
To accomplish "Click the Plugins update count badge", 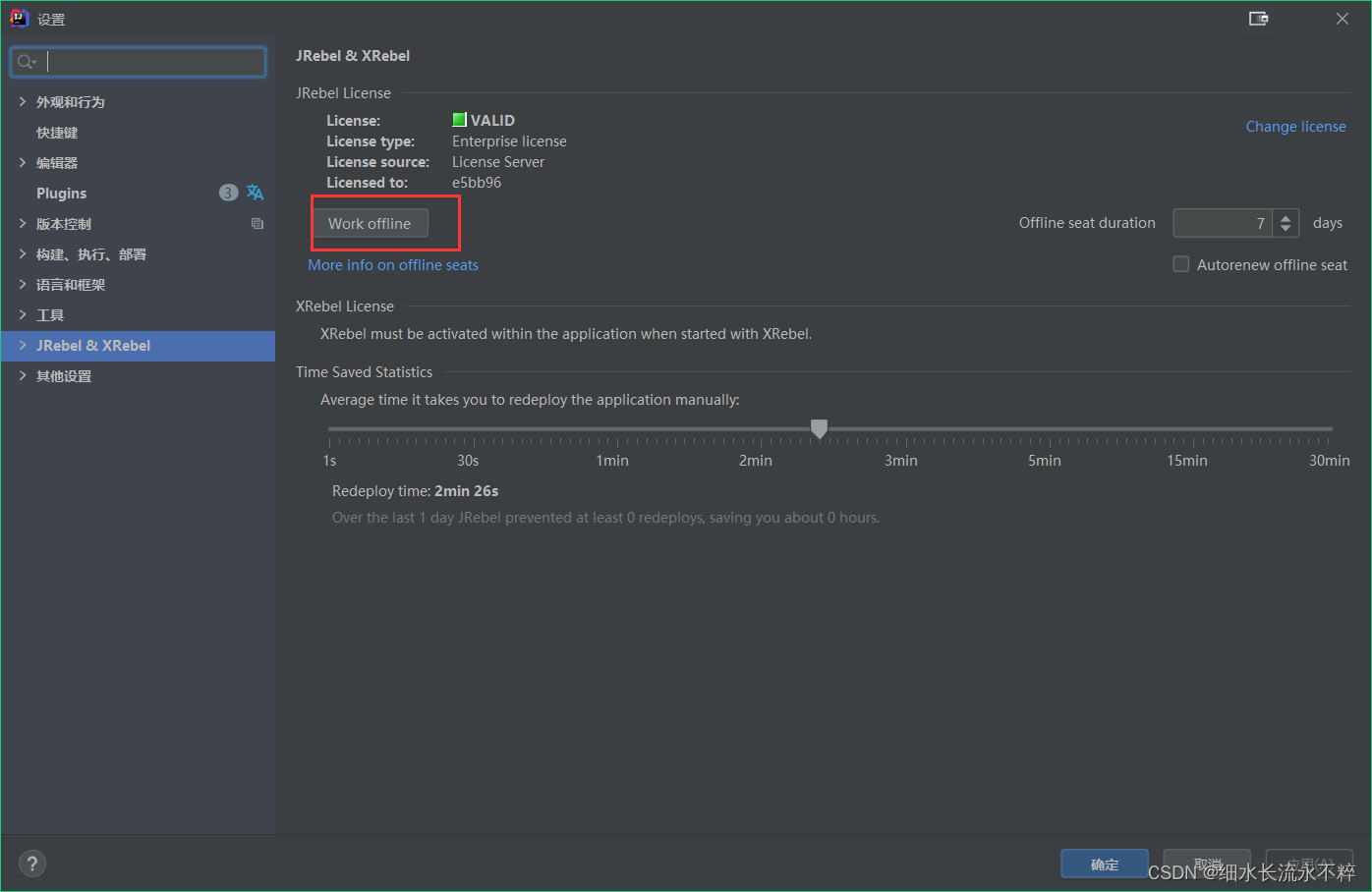I will click(228, 193).
